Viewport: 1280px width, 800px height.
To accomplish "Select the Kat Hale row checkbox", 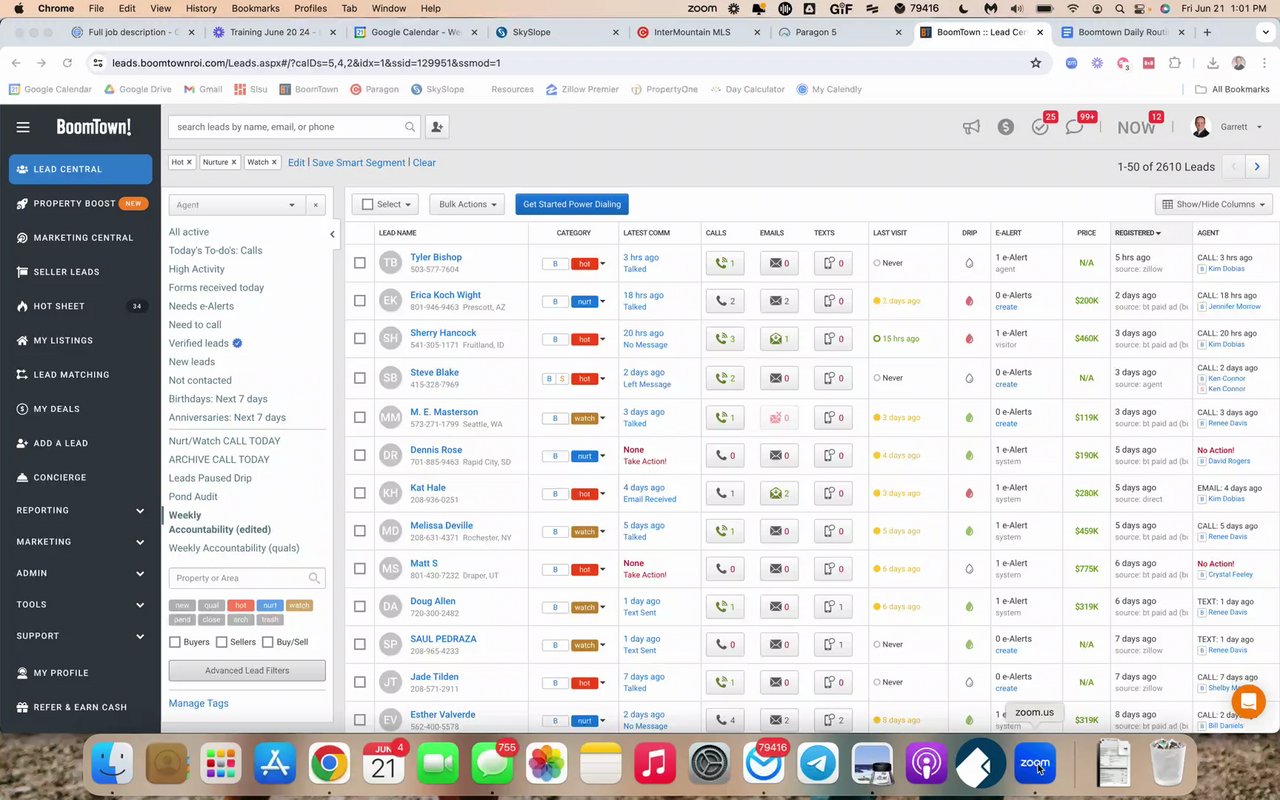I will tap(360, 493).
